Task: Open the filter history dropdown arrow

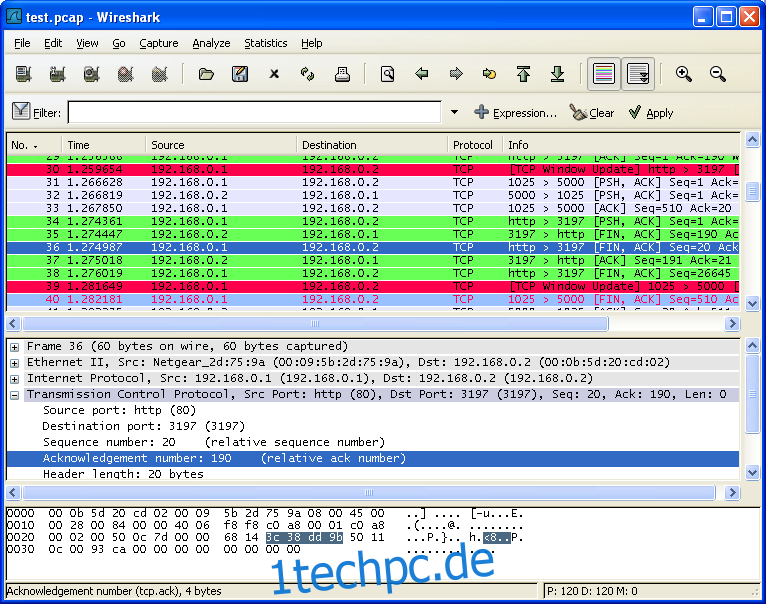Action: point(454,112)
